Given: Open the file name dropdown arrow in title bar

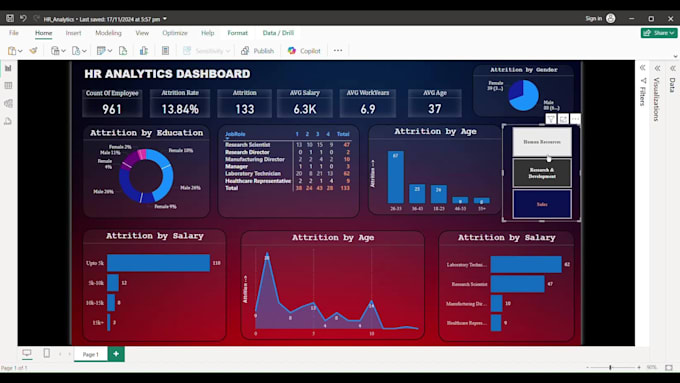Looking at the screenshot, I should point(165,19).
